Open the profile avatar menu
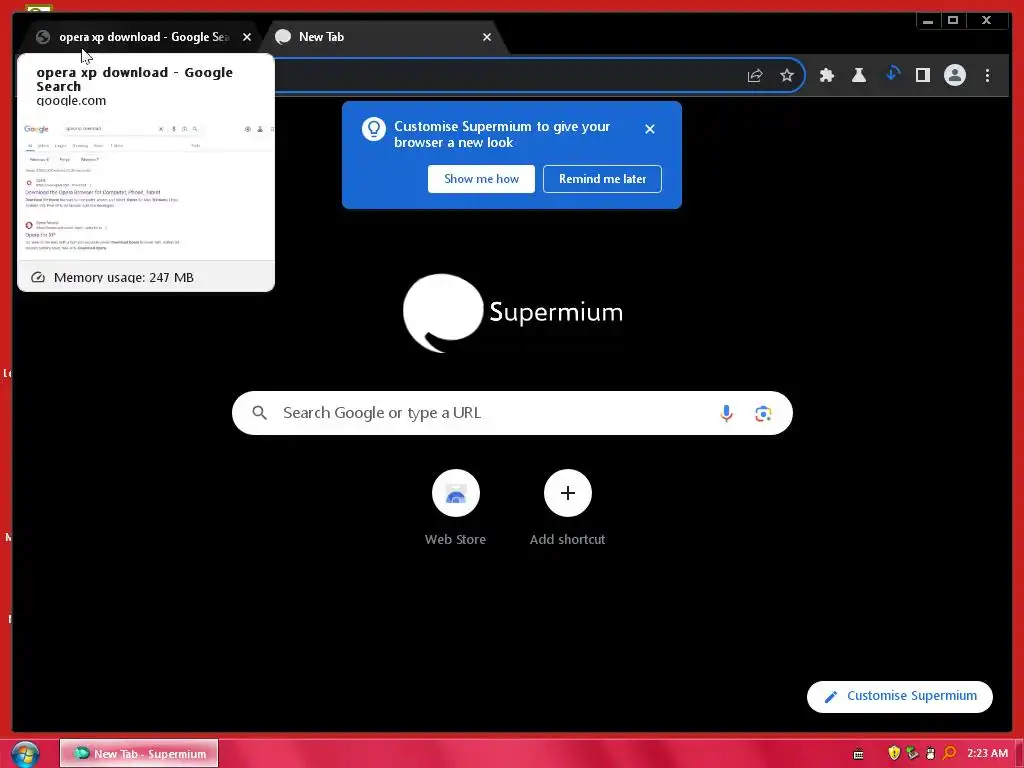 coord(955,75)
